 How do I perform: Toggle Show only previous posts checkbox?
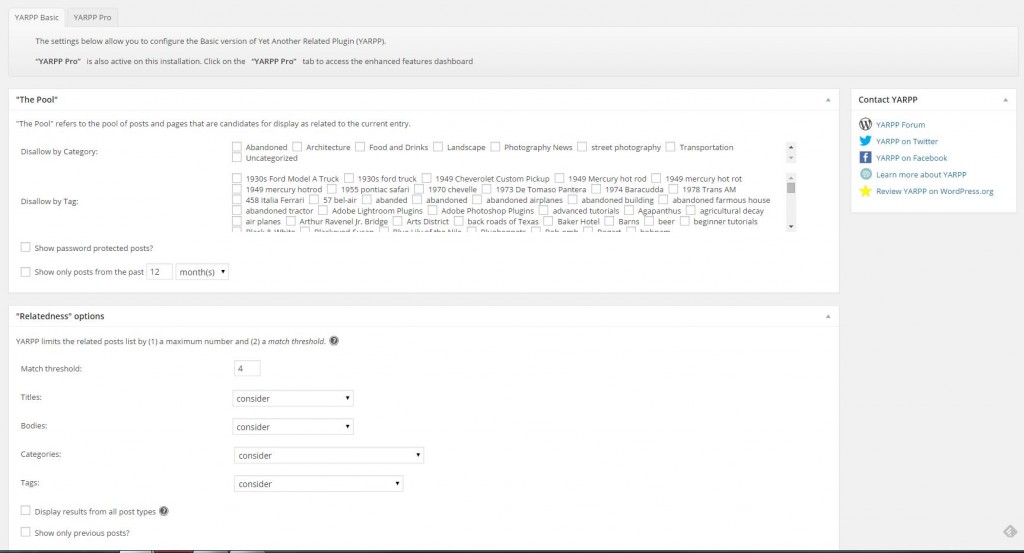tap(25, 532)
